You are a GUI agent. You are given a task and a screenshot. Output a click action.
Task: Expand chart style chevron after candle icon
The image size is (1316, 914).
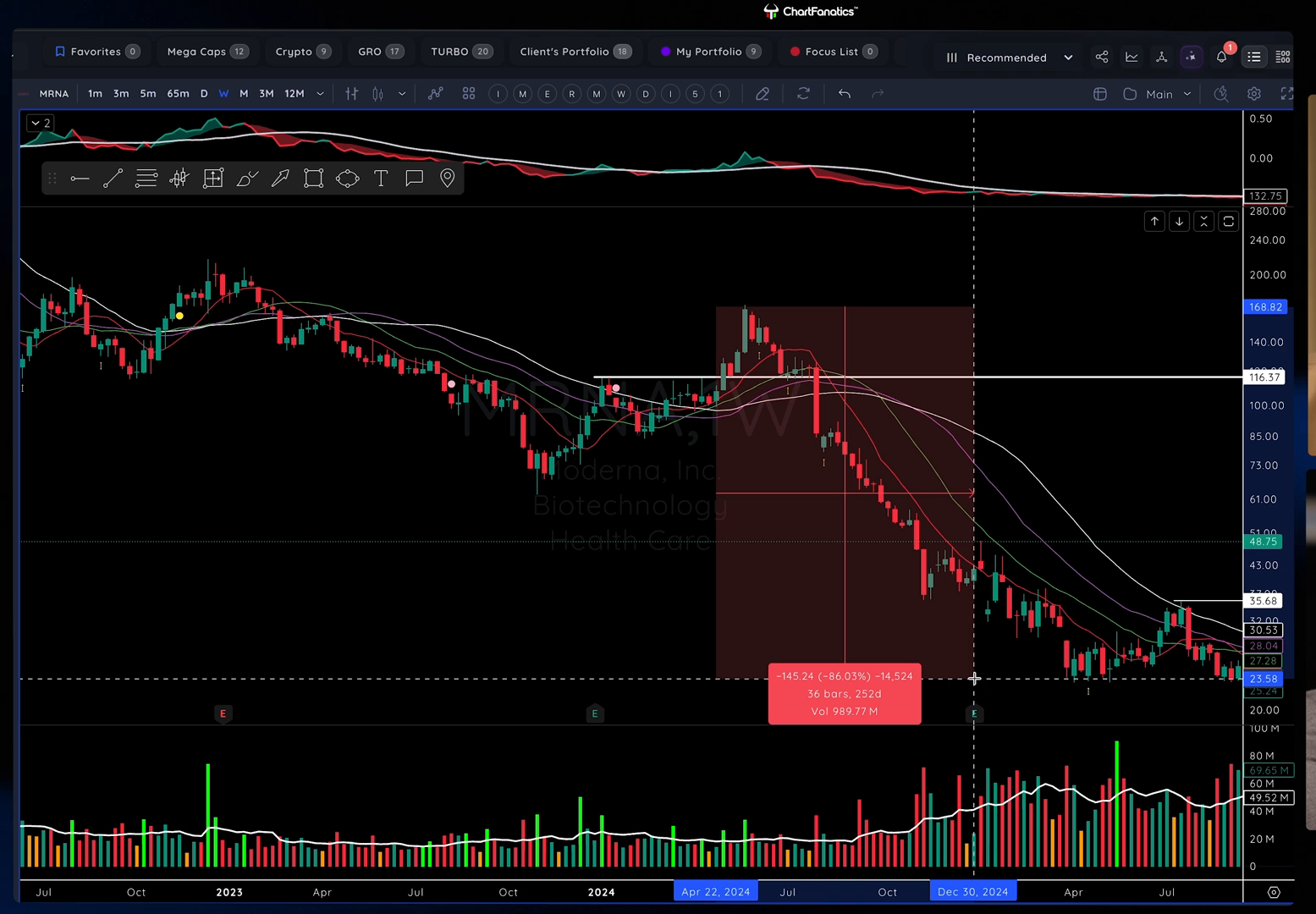[401, 94]
